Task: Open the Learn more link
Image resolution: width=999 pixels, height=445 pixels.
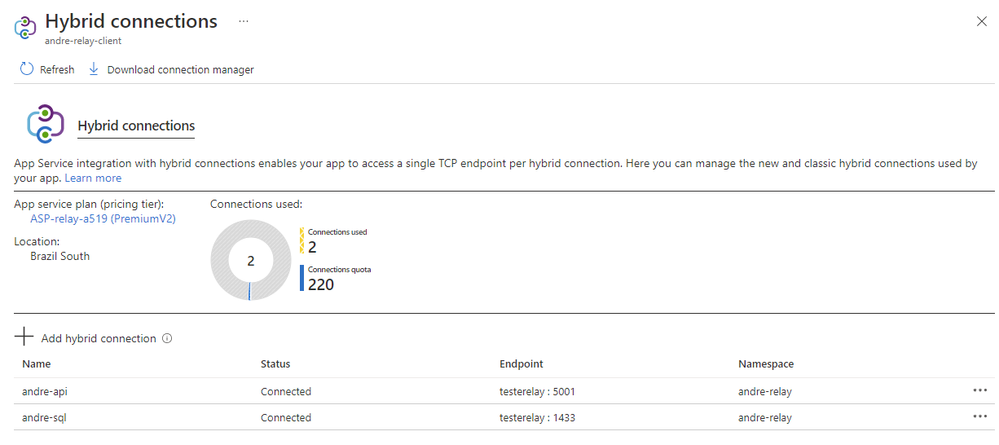Action: (93, 178)
